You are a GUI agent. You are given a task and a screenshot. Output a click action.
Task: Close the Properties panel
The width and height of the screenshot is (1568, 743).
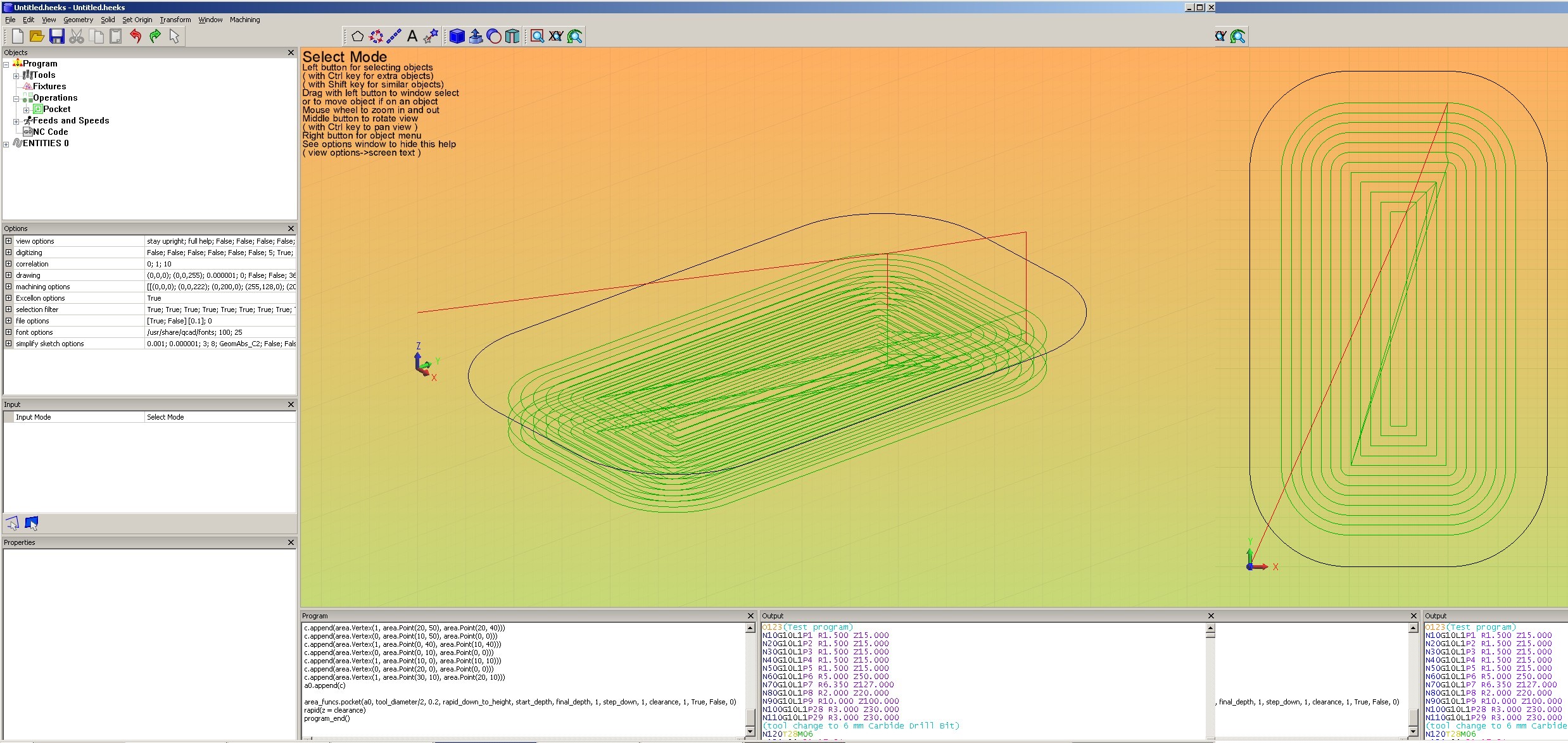point(291,542)
